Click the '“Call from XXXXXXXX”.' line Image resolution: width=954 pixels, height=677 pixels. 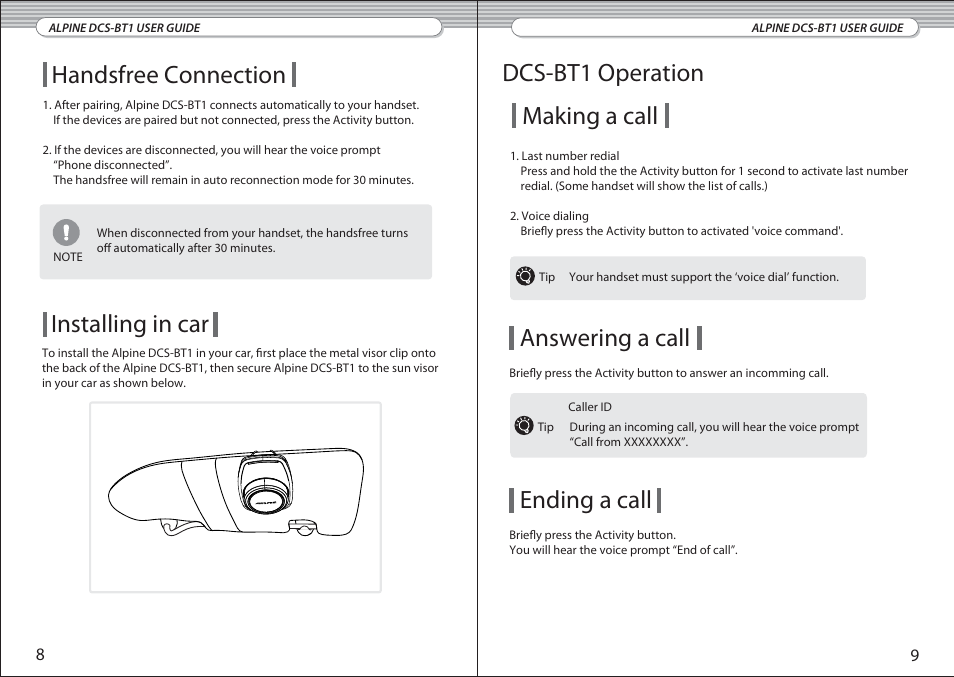tap(629, 442)
